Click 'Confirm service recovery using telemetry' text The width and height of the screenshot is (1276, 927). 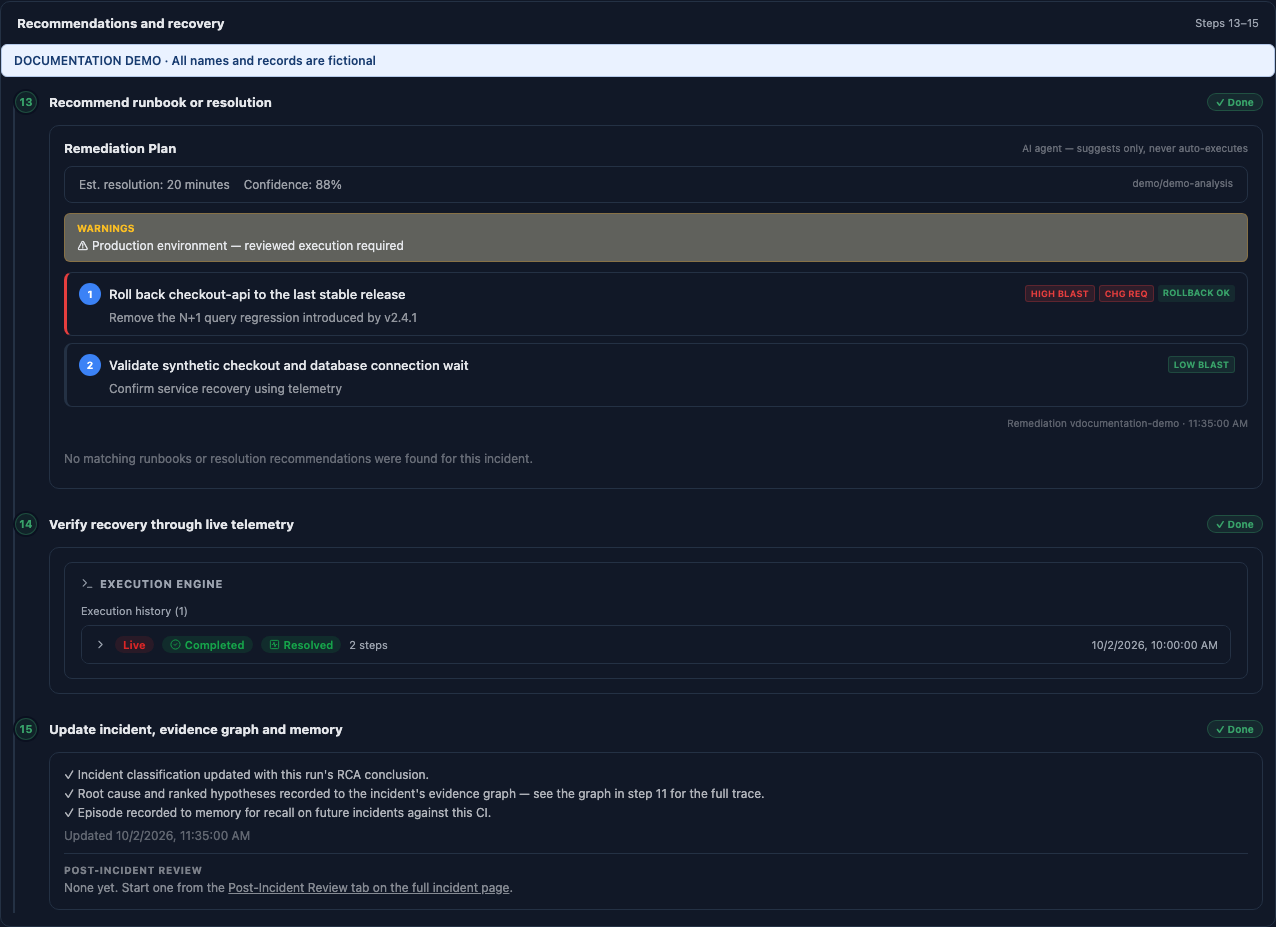225,388
